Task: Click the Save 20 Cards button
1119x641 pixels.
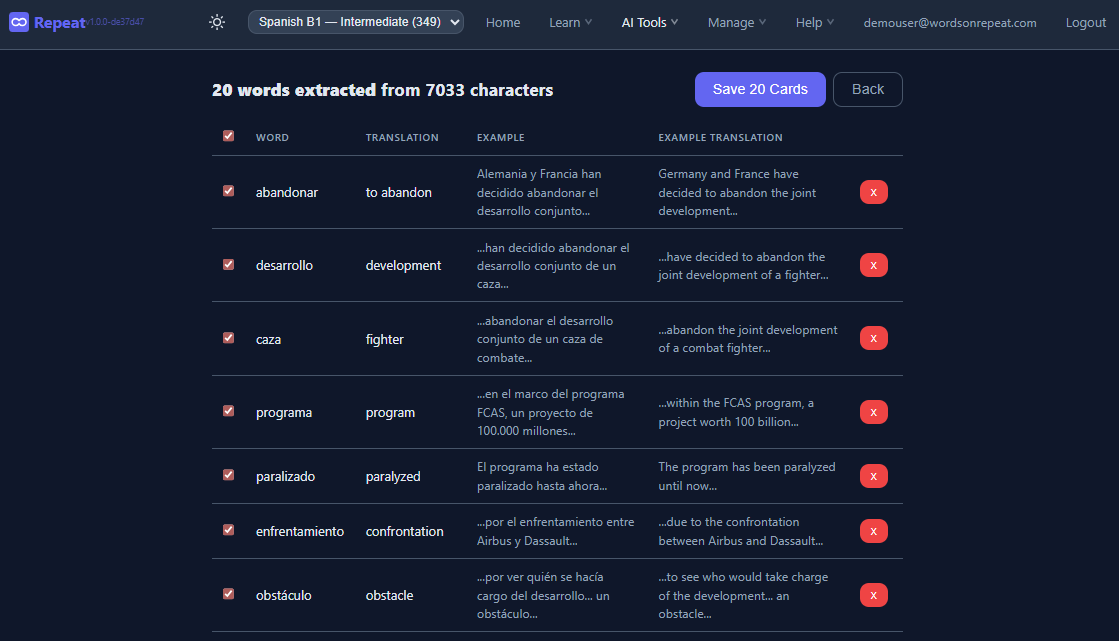Action: coord(760,89)
